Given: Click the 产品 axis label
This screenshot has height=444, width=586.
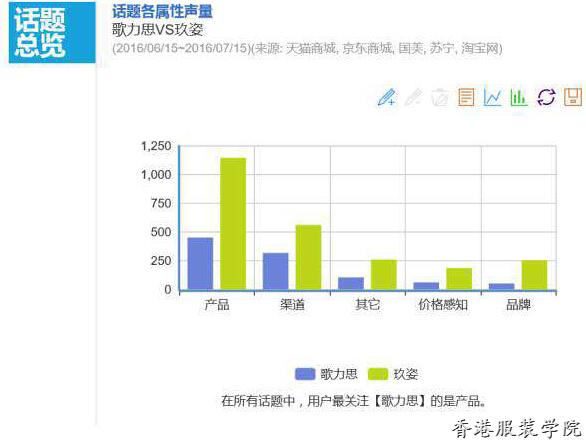Looking at the screenshot, I should tap(217, 305).
